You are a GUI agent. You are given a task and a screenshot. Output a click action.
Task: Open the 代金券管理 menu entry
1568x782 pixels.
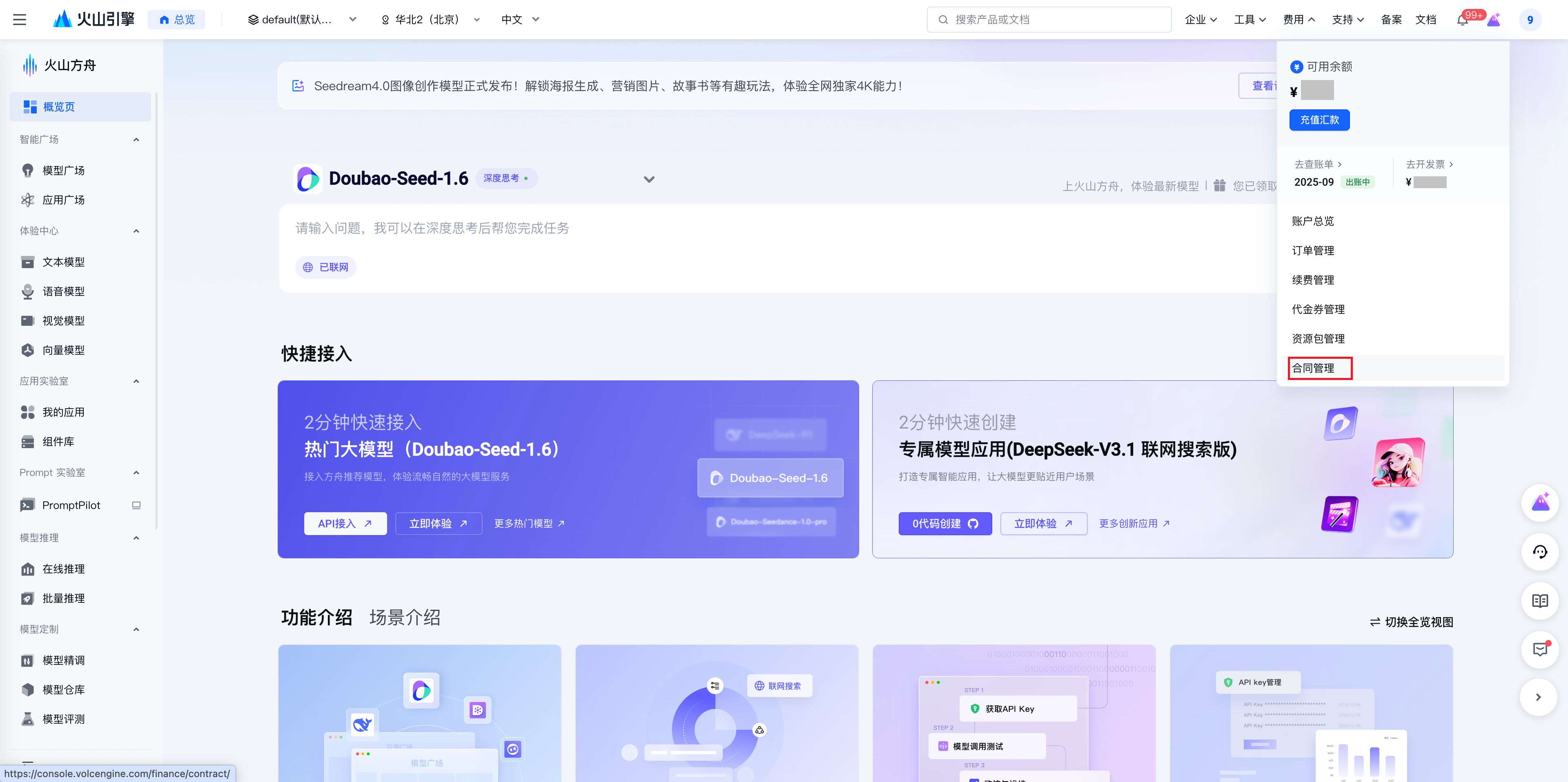[1318, 309]
